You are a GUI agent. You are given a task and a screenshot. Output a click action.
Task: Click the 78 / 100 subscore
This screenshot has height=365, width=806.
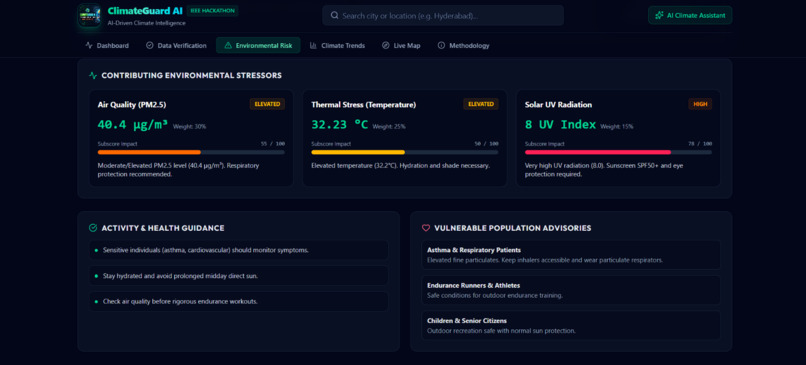click(700, 144)
